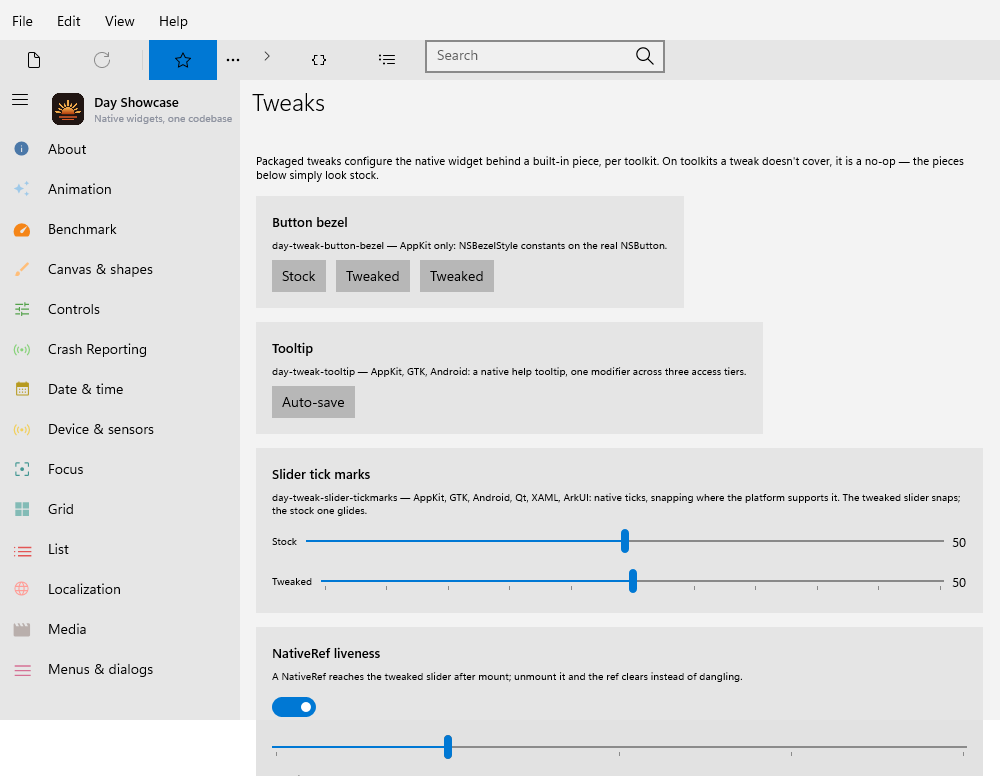
Task: Open the Crash Reporting label
Action: click(97, 349)
